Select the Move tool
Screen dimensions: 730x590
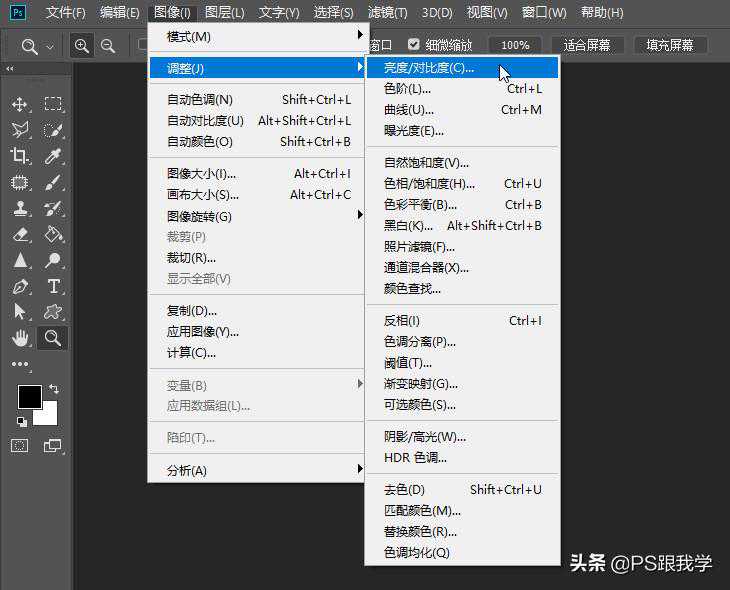click(x=20, y=104)
